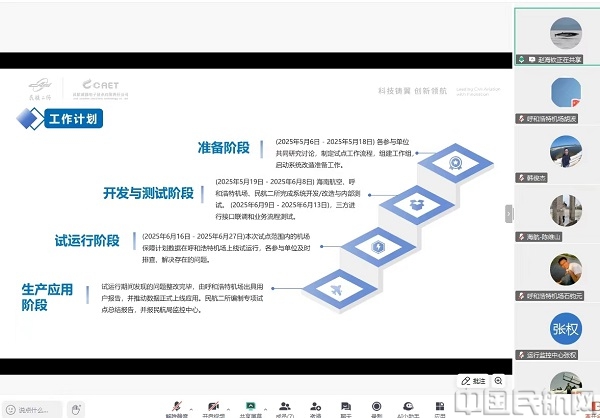This screenshot has height=418, width=600.
Task: Click the share screen icon
Action: (251, 407)
